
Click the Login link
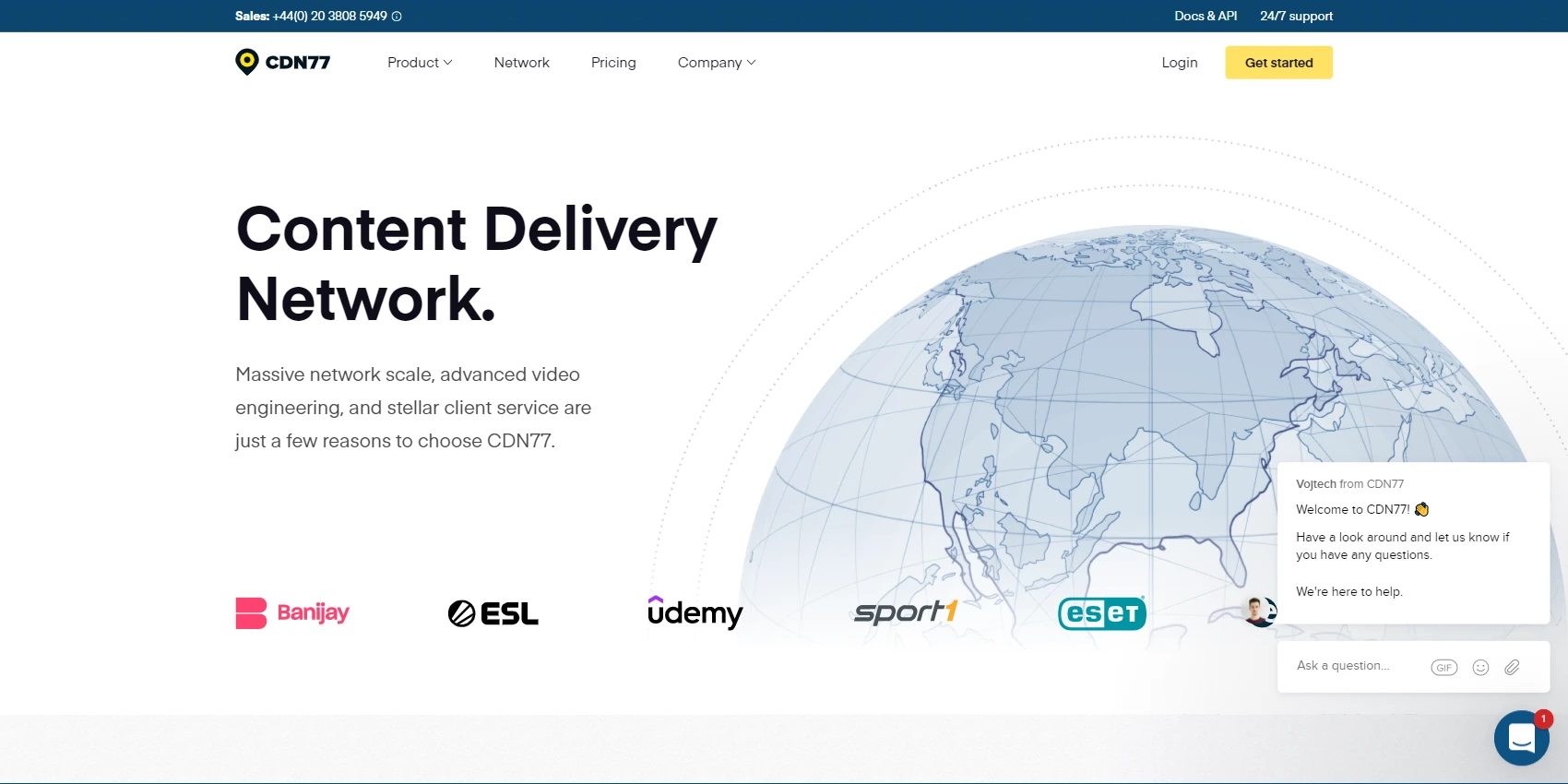pos(1180,62)
